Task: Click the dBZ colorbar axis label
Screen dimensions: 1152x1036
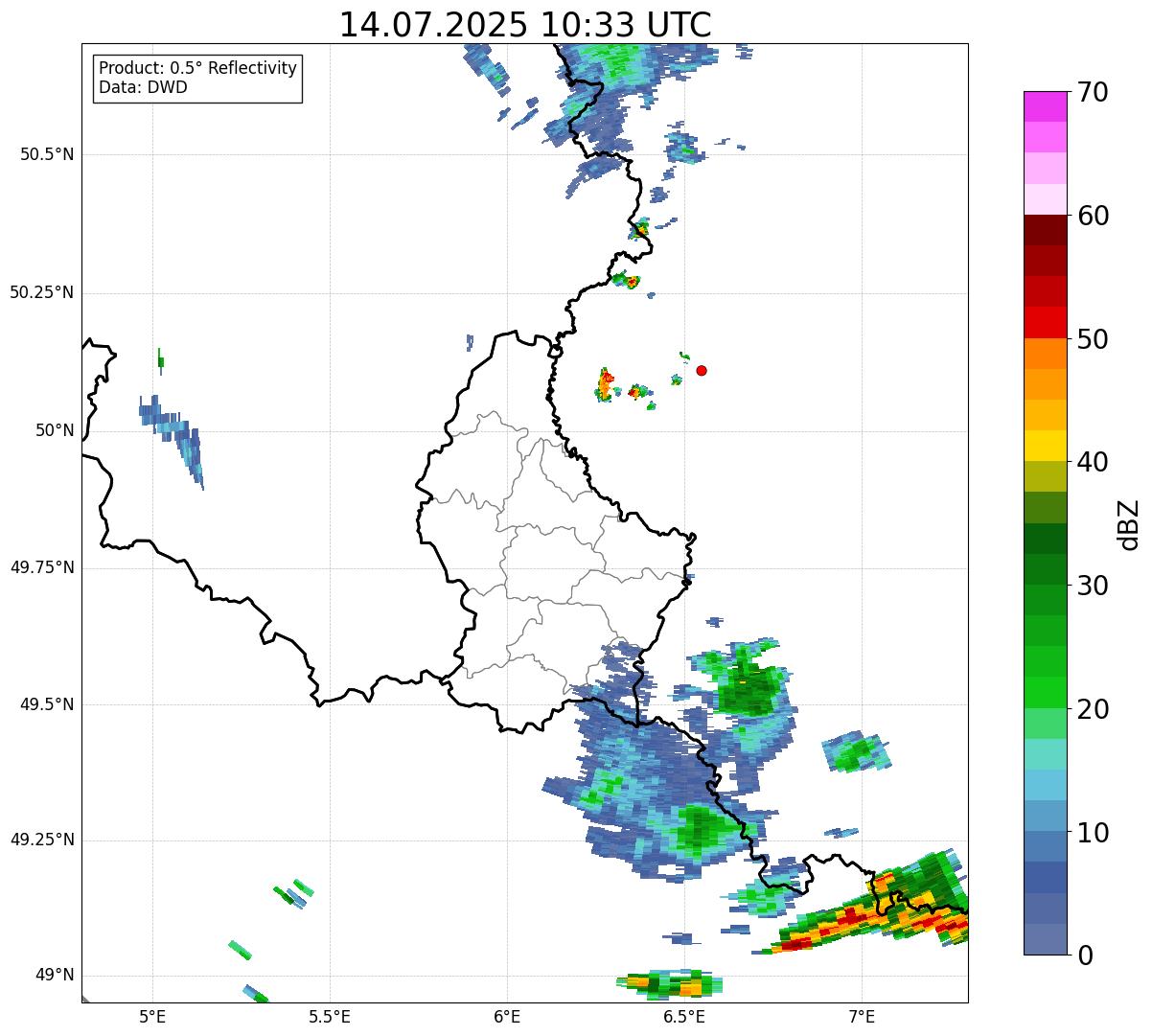Action: [x=1130, y=523]
